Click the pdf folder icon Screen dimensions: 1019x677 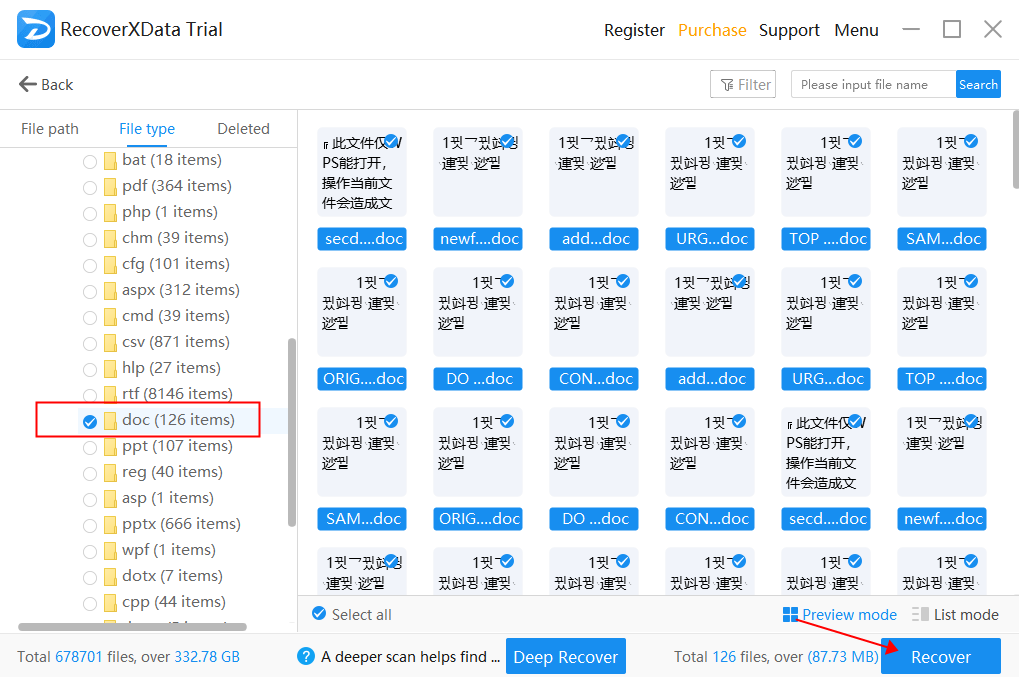pos(110,186)
